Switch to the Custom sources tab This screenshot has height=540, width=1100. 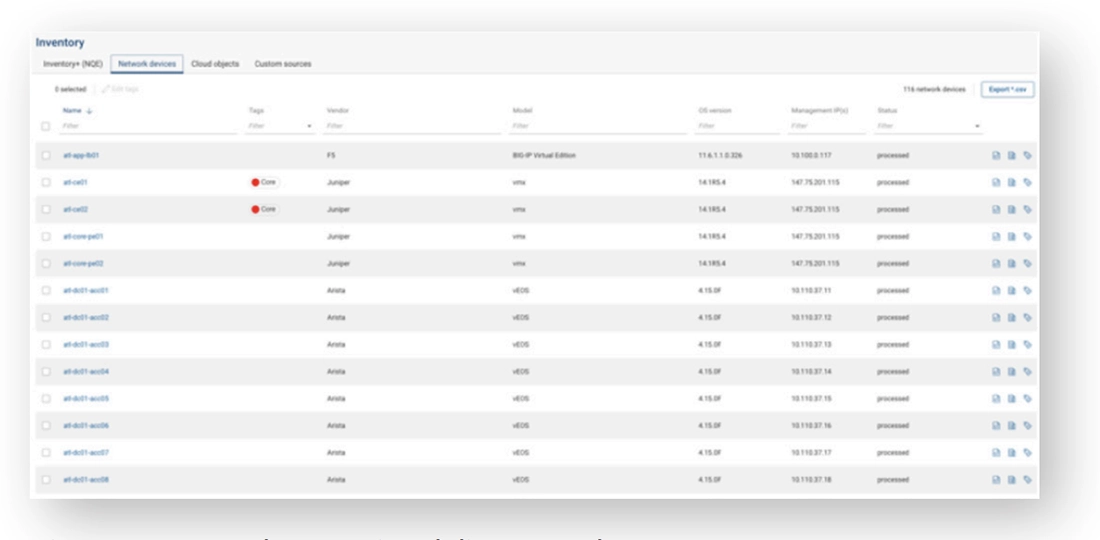(283, 64)
